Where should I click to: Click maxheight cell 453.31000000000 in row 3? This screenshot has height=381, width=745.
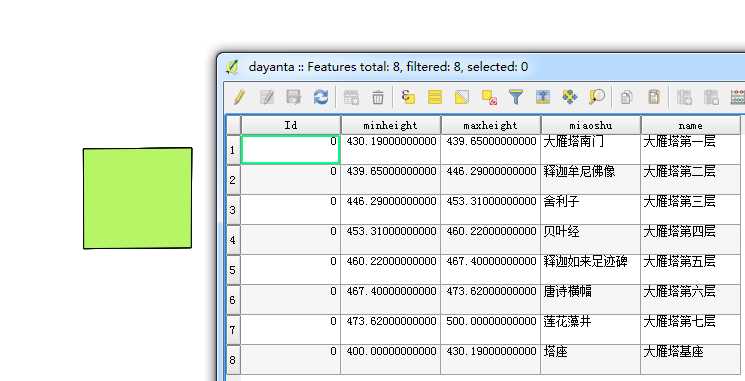coord(491,210)
